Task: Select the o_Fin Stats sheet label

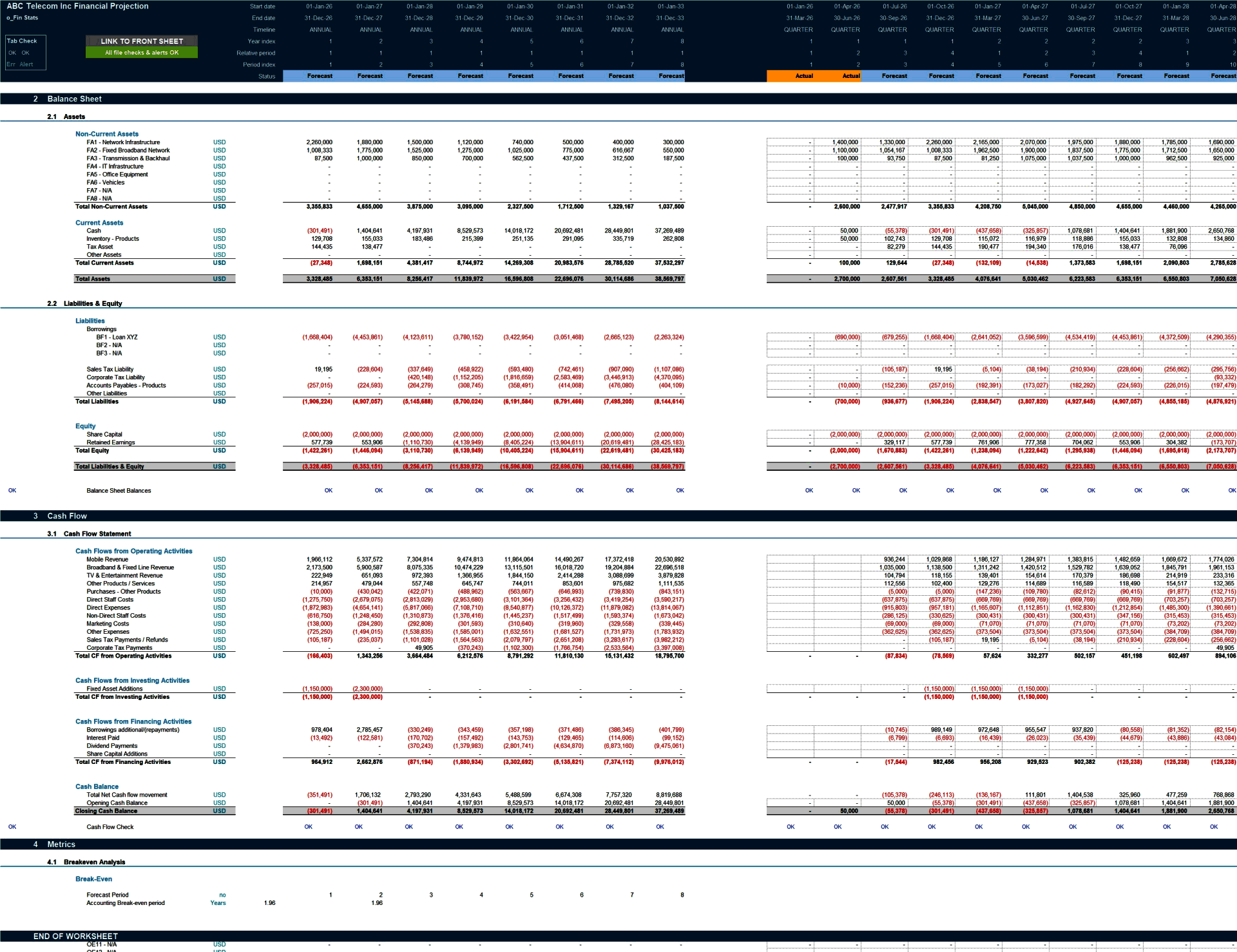Action: point(21,17)
